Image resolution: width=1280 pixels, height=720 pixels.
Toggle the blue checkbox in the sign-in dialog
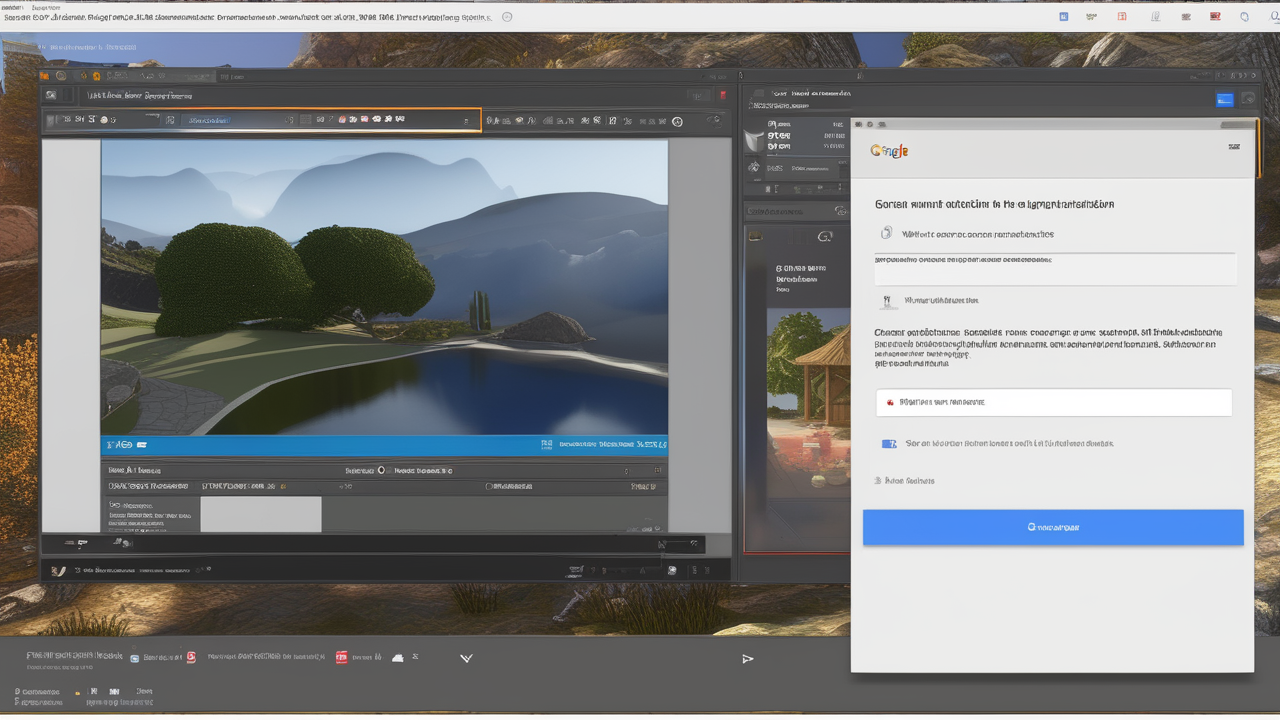pyautogui.click(x=888, y=444)
